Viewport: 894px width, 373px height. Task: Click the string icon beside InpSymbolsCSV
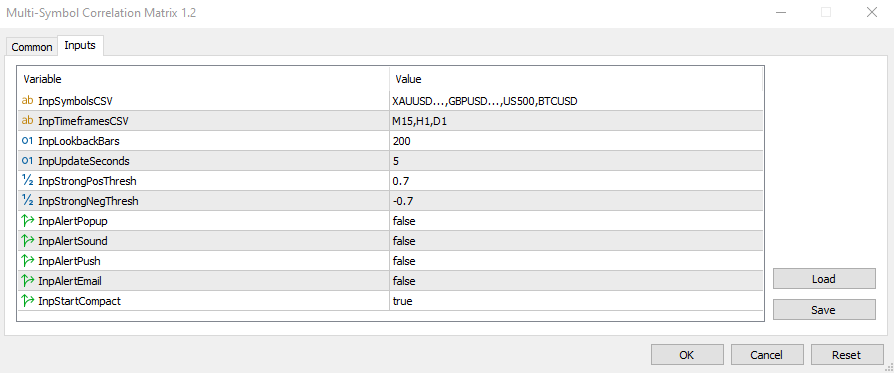click(27, 101)
